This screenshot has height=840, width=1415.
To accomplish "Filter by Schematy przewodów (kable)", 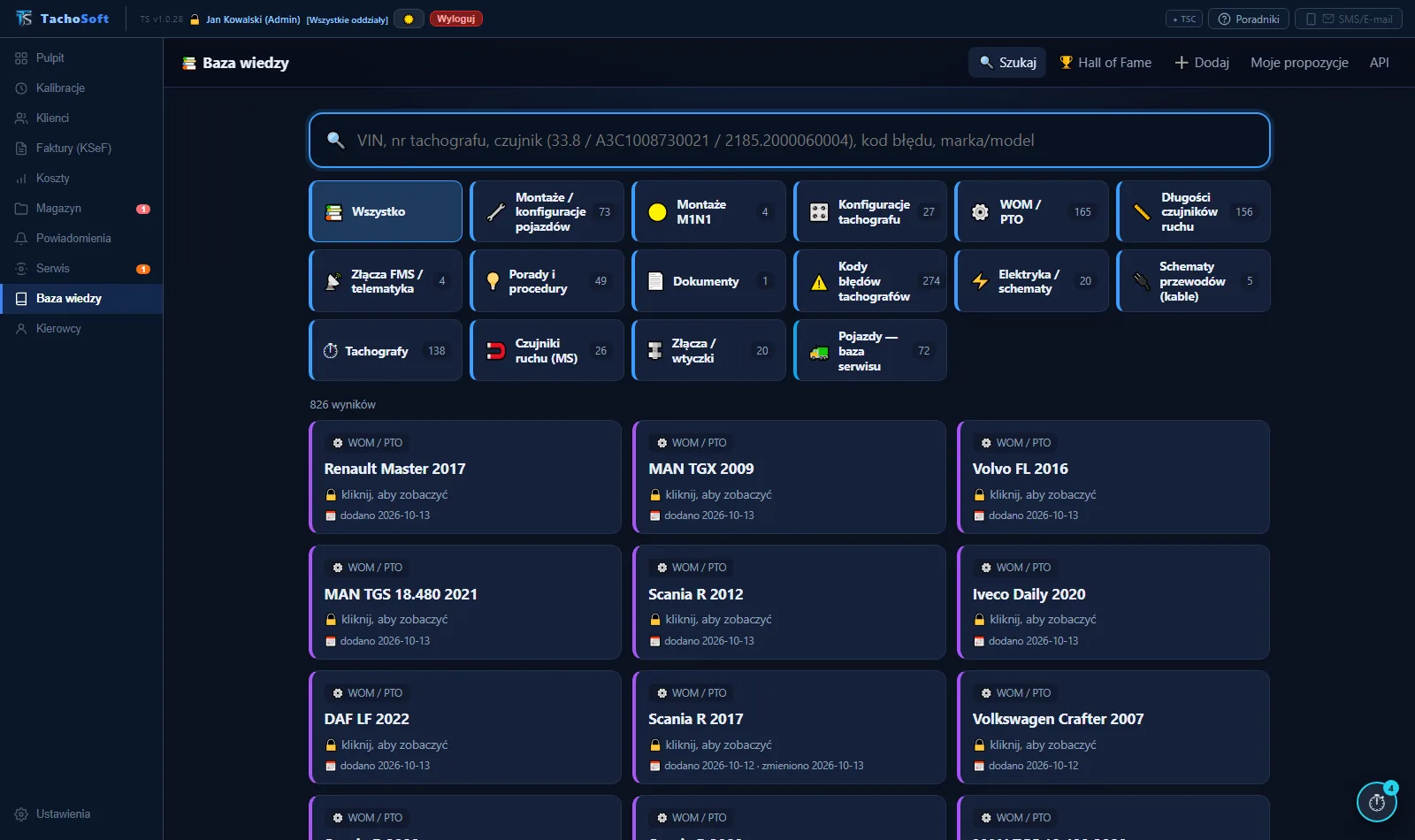I will [1194, 281].
